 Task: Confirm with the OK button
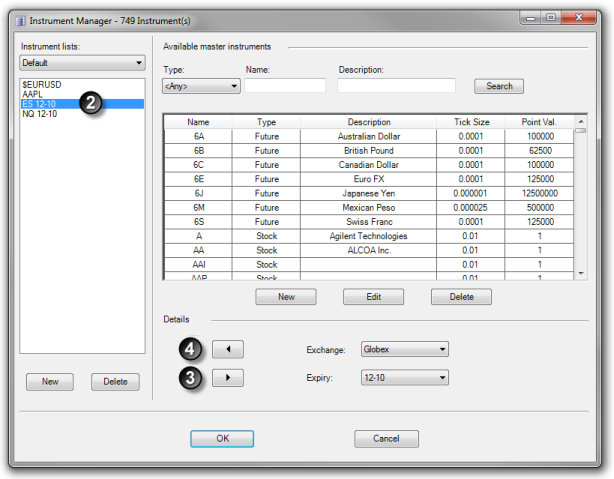pyautogui.click(x=222, y=439)
